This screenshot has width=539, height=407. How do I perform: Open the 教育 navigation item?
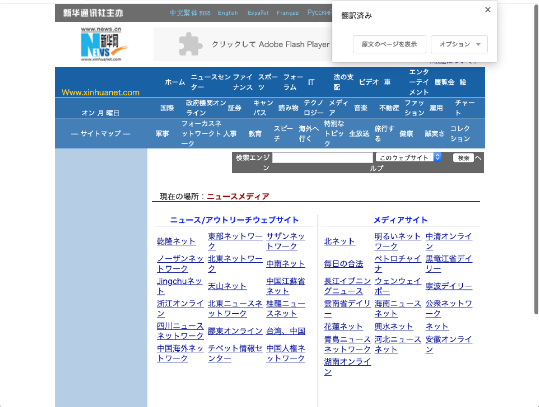click(255, 133)
